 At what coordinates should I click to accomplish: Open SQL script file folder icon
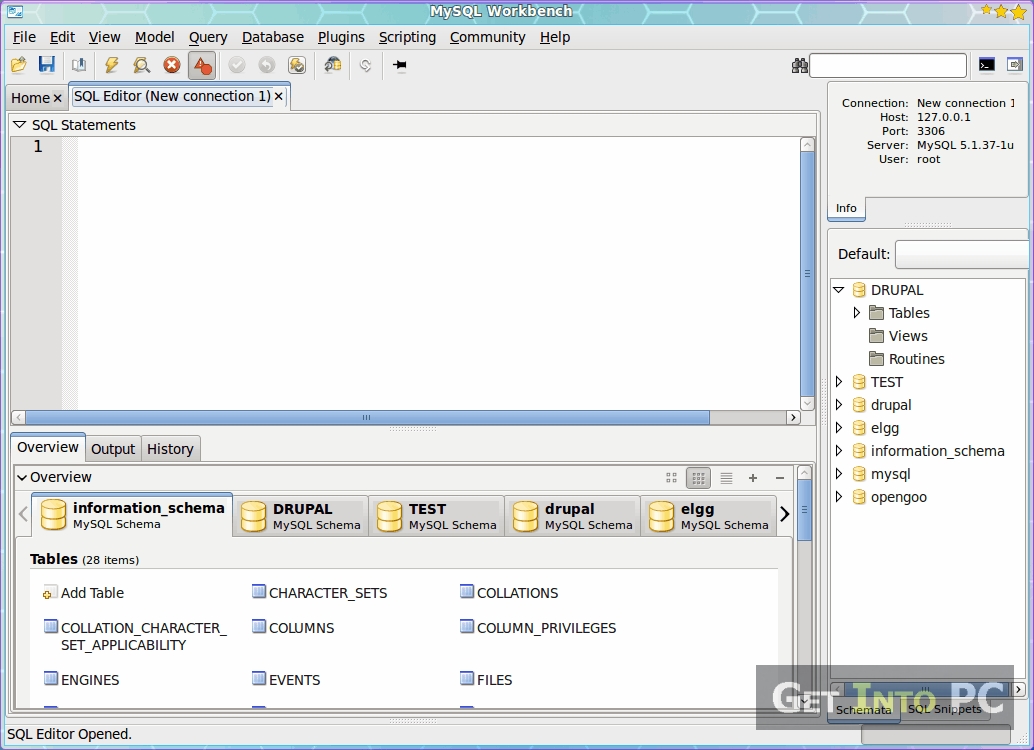(x=18, y=65)
